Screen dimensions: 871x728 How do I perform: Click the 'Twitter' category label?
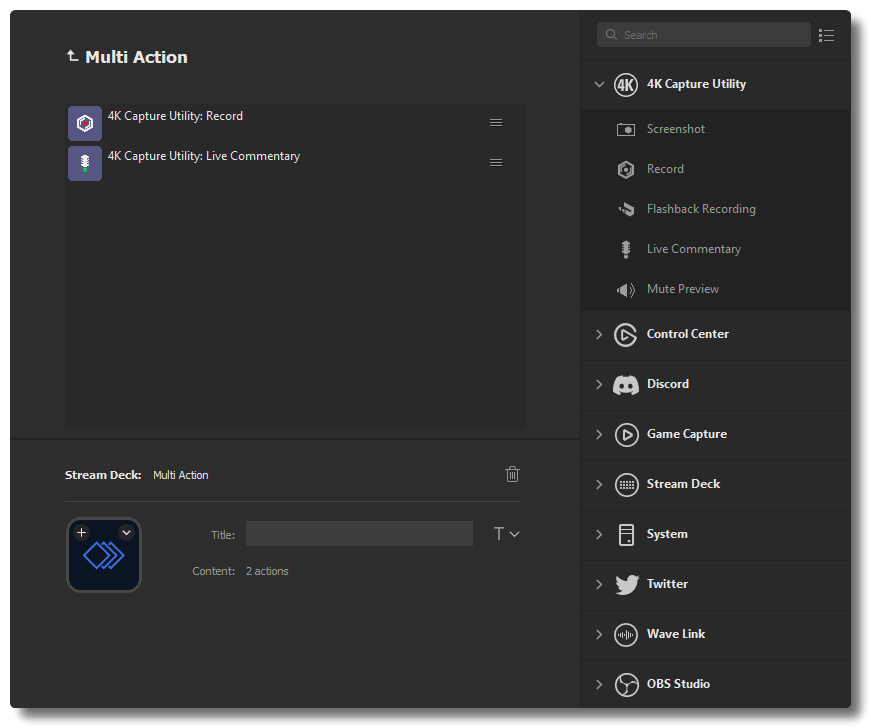pyautogui.click(x=667, y=584)
